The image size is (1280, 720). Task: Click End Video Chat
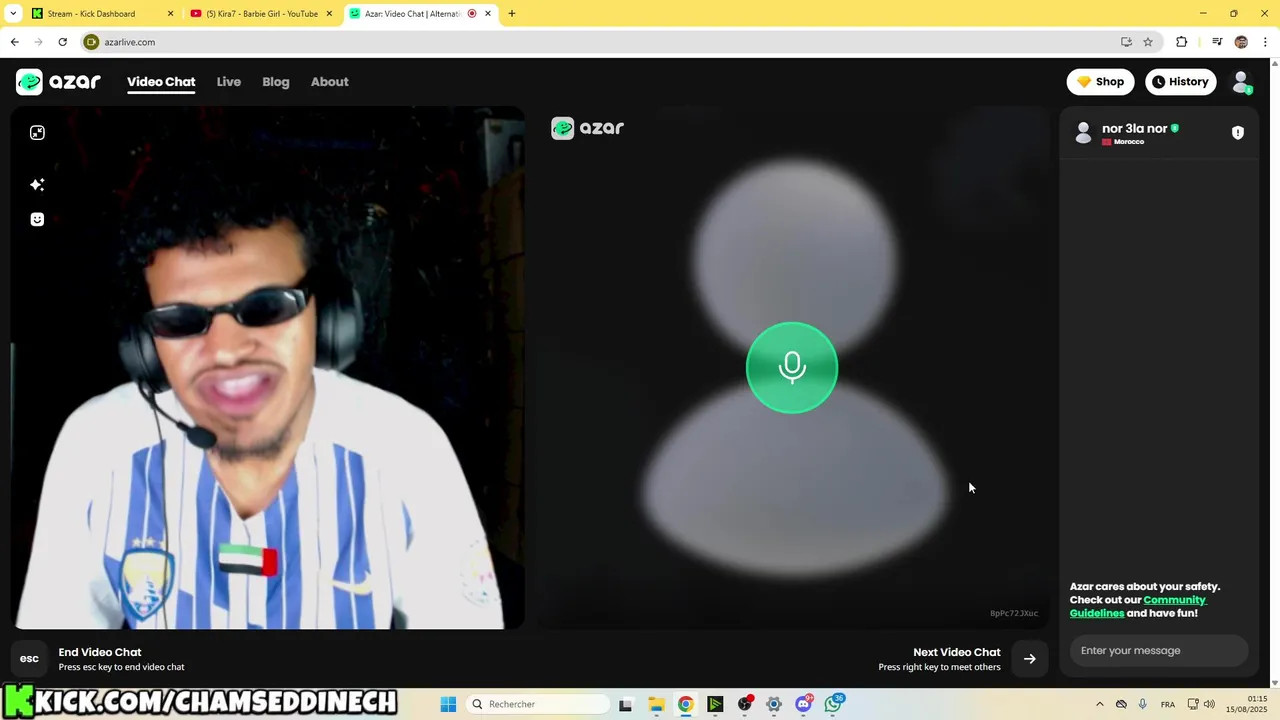[100, 652]
